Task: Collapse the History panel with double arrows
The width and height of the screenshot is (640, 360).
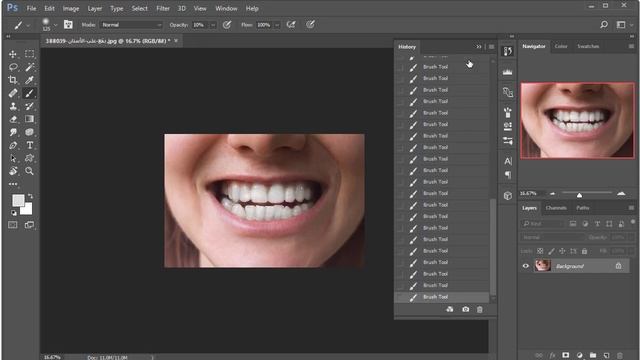Action: click(x=479, y=47)
